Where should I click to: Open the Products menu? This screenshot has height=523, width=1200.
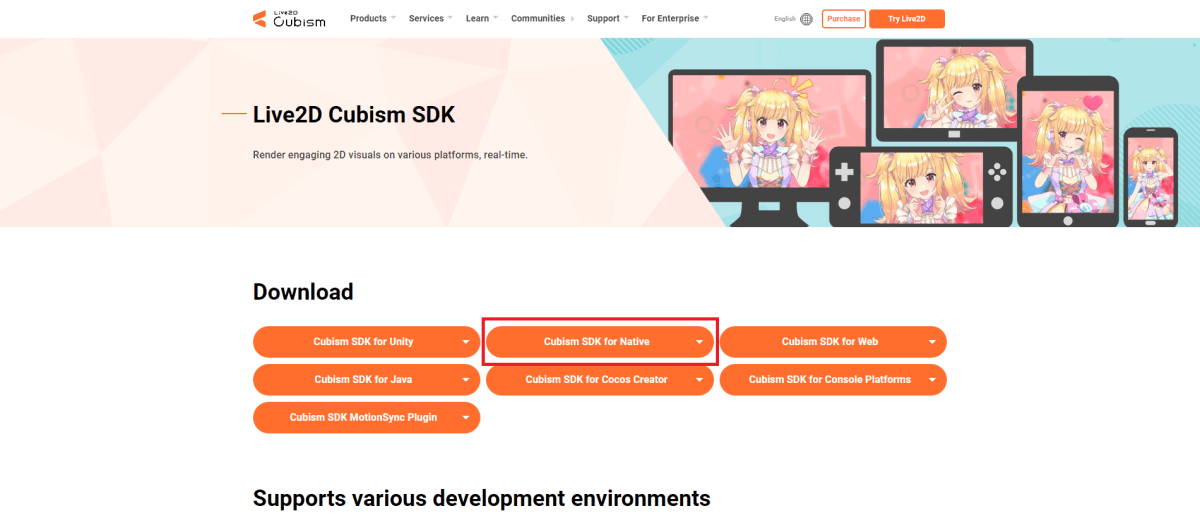pyautogui.click(x=373, y=18)
